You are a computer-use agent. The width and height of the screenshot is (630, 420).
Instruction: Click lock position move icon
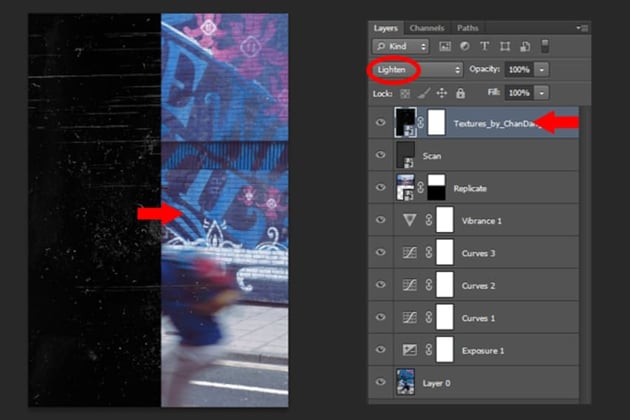pos(442,94)
